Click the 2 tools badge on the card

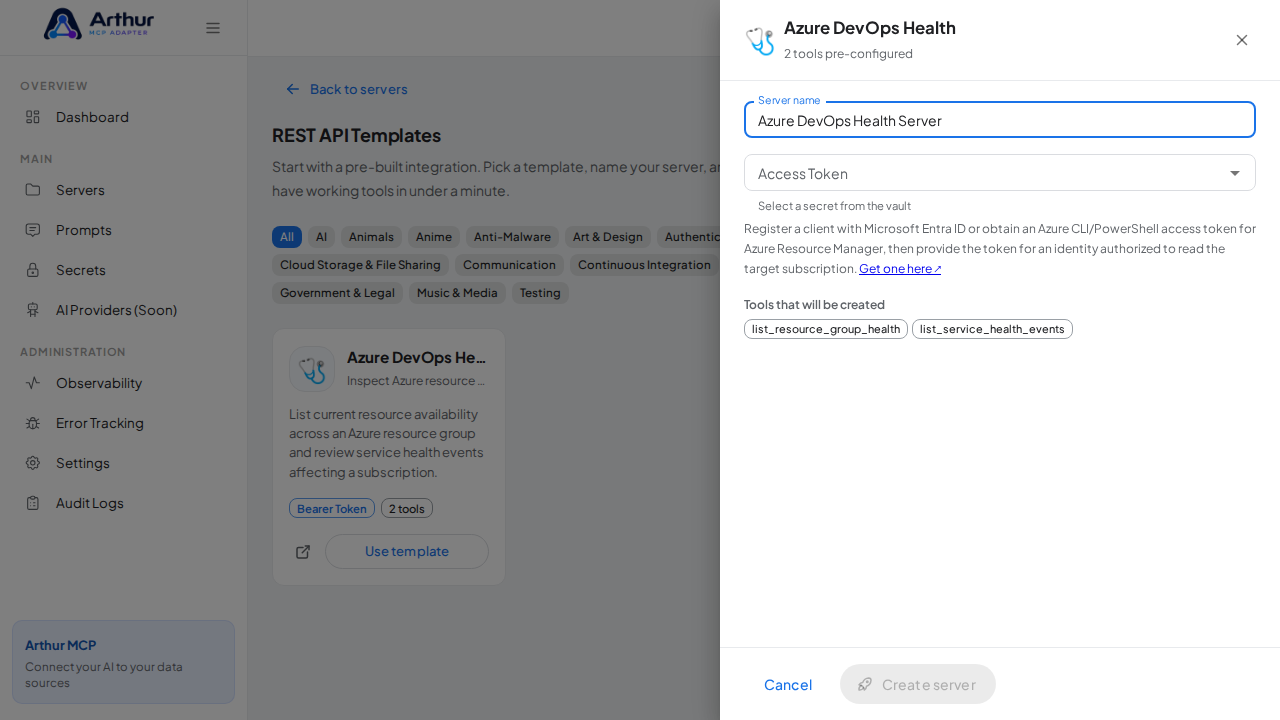click(x=407, y=508)
